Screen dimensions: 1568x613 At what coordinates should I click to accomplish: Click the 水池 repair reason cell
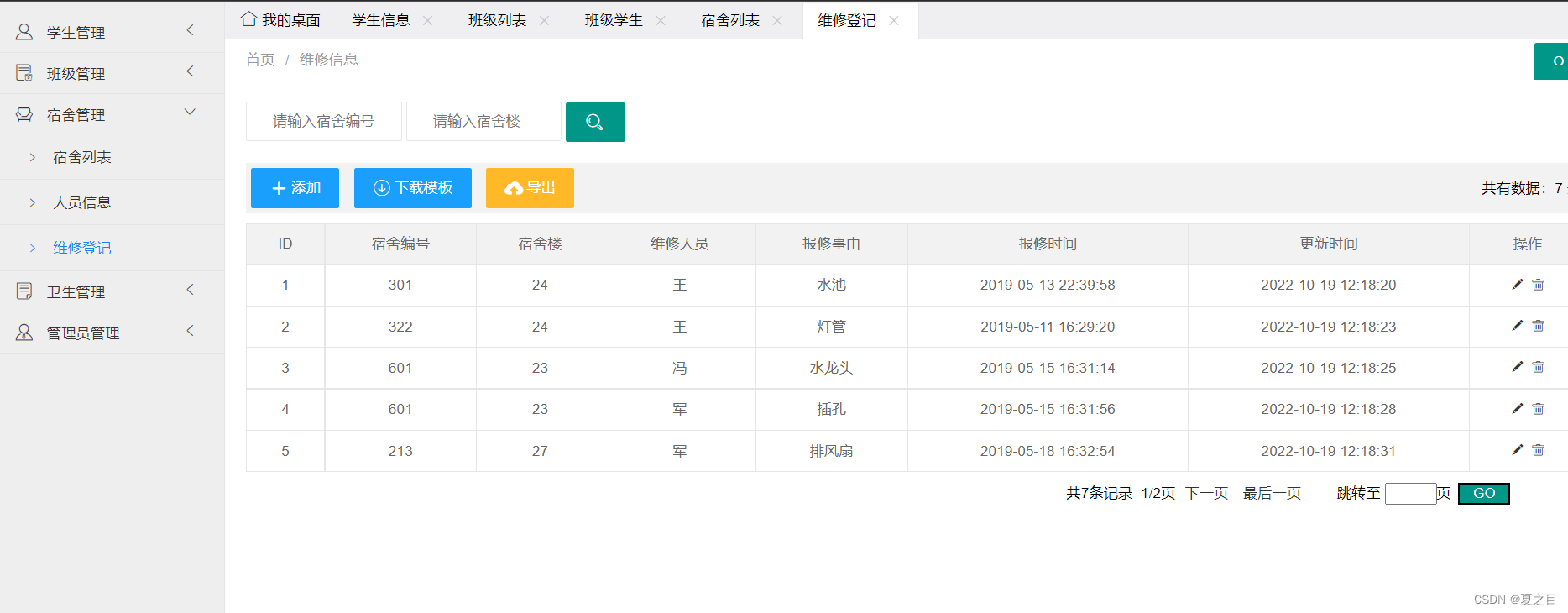[831, 285]
